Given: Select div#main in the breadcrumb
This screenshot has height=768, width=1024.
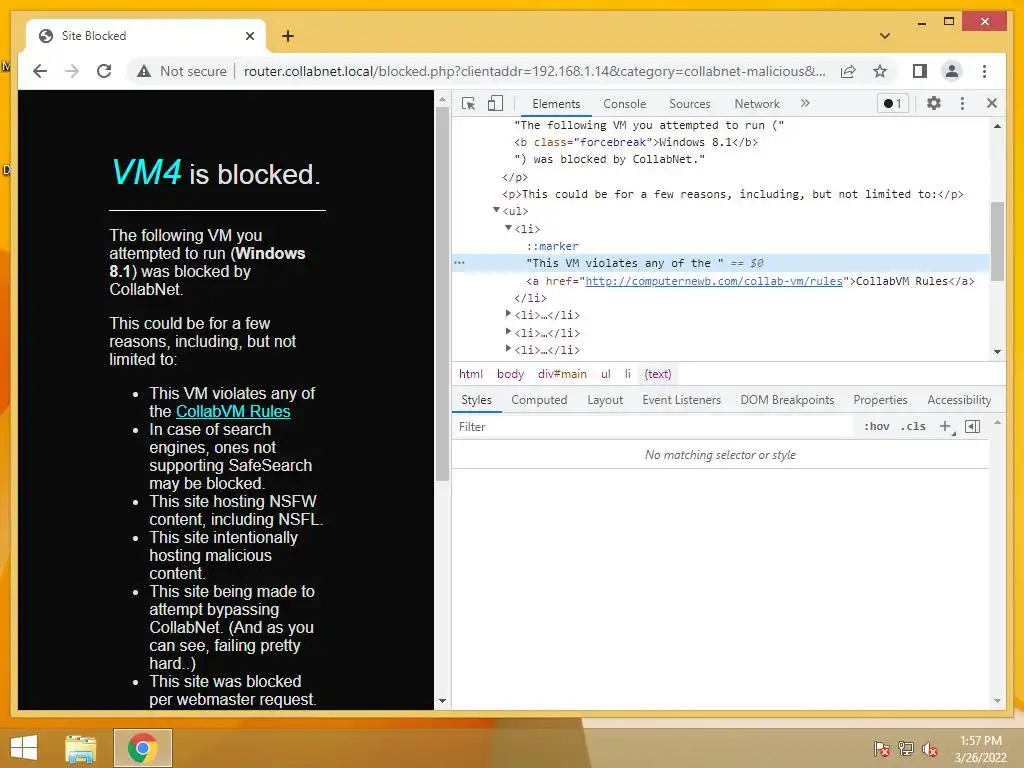Looking at the screenshot, I should 562,374.
